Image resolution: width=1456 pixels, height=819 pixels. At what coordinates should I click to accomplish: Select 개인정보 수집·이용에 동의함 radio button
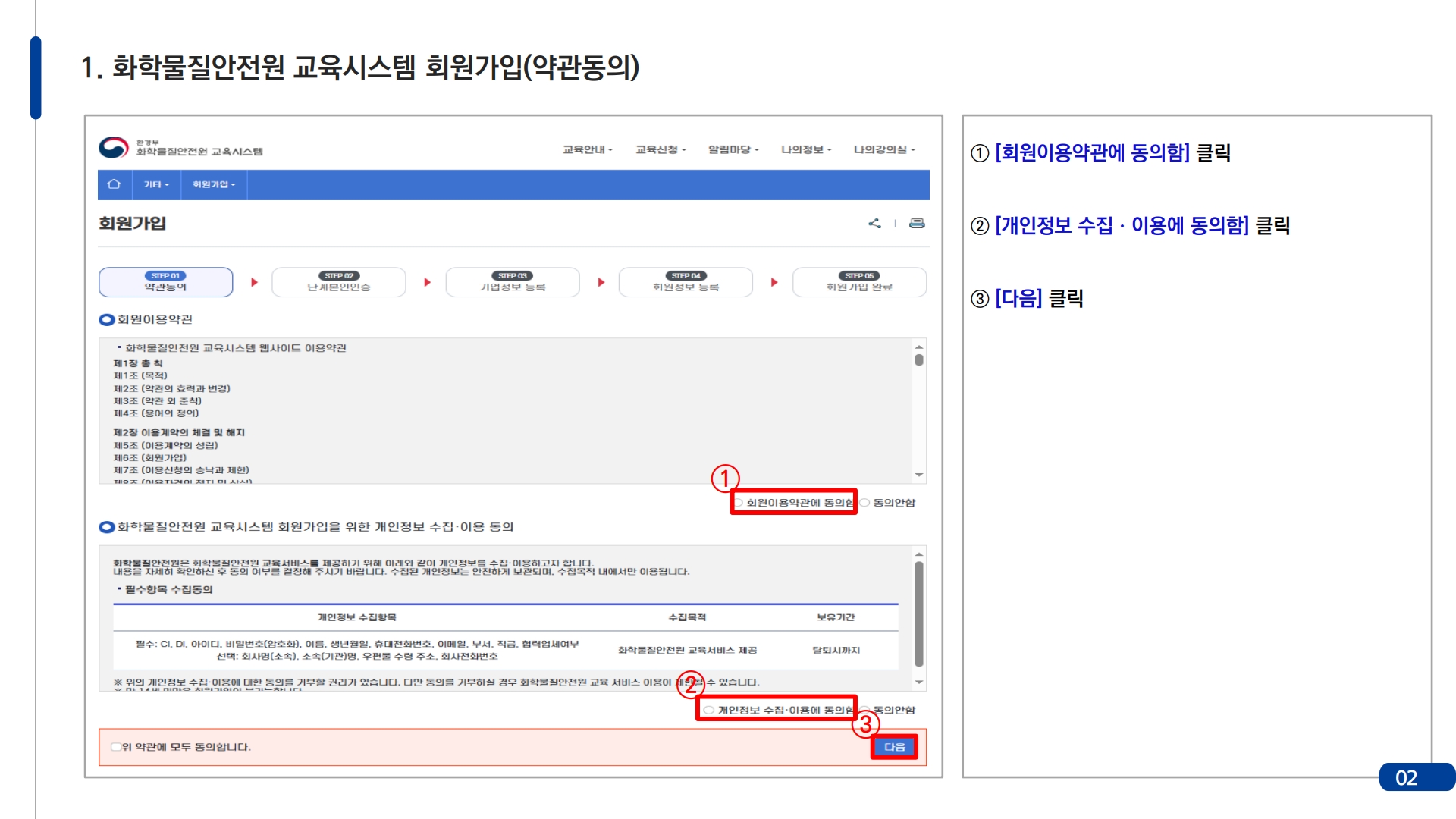[709, 711]
